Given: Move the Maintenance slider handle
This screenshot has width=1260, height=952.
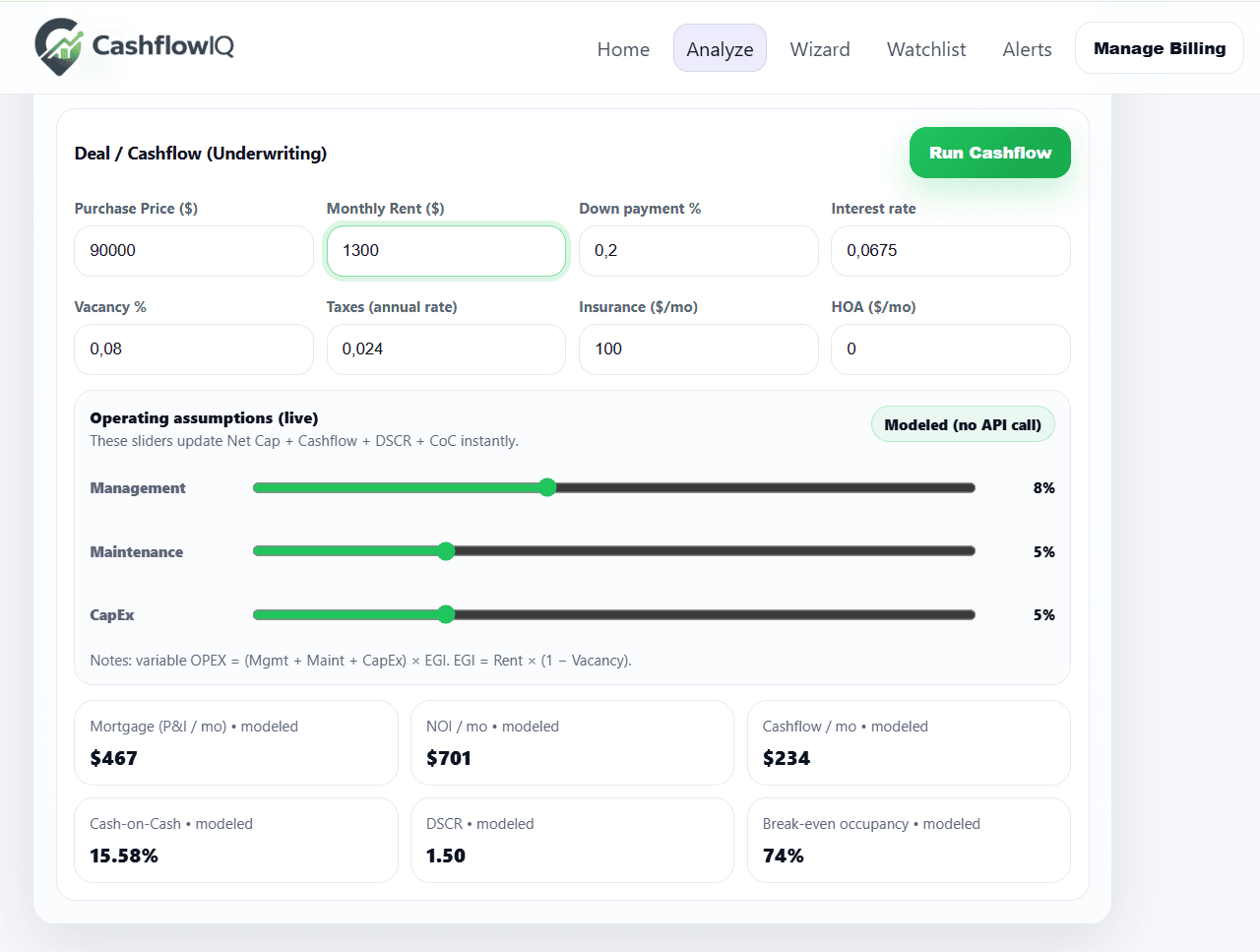Looking at the screenshot, I should pos(446,550).
